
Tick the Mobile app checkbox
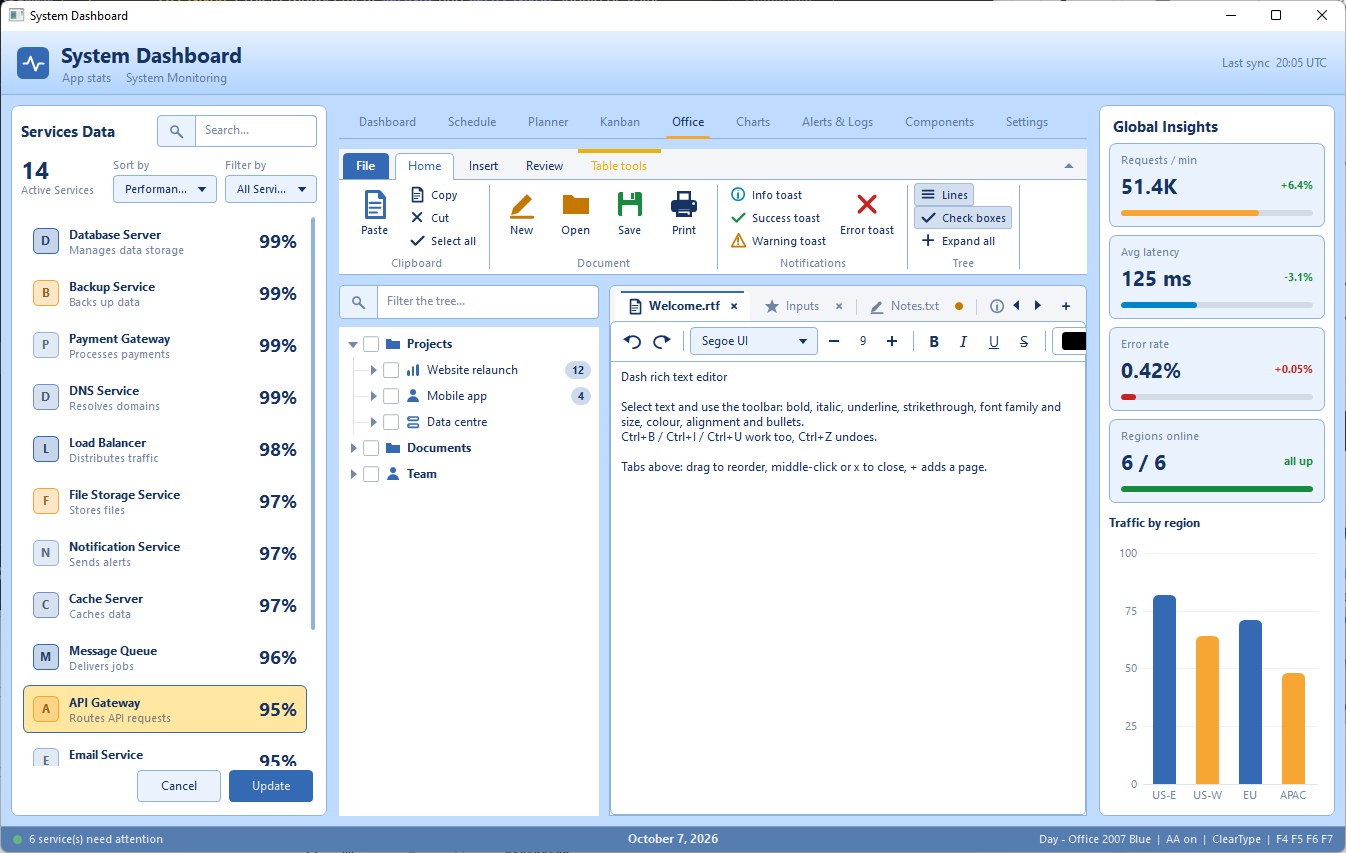point(391,396)
